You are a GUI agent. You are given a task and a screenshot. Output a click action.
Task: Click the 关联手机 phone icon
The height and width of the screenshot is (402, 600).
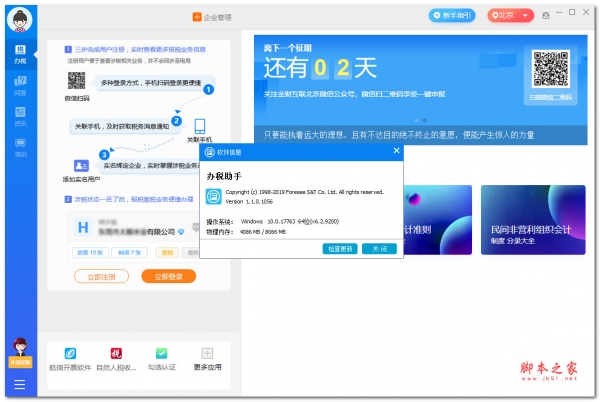click(x=200, y=126)
